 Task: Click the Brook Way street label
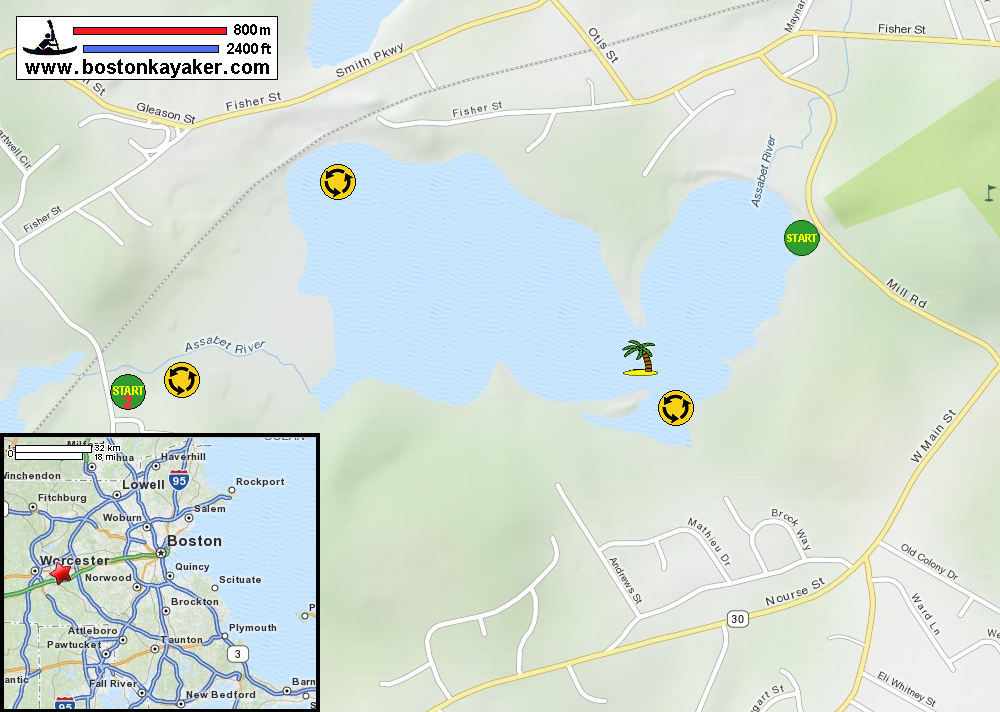(791, 529)
